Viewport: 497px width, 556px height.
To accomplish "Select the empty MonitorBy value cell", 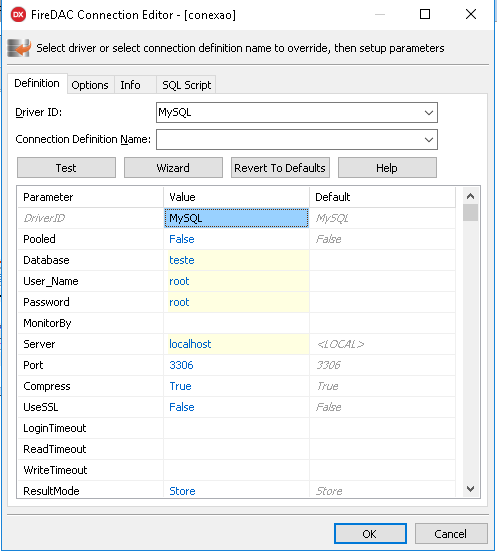I will 236,323.
